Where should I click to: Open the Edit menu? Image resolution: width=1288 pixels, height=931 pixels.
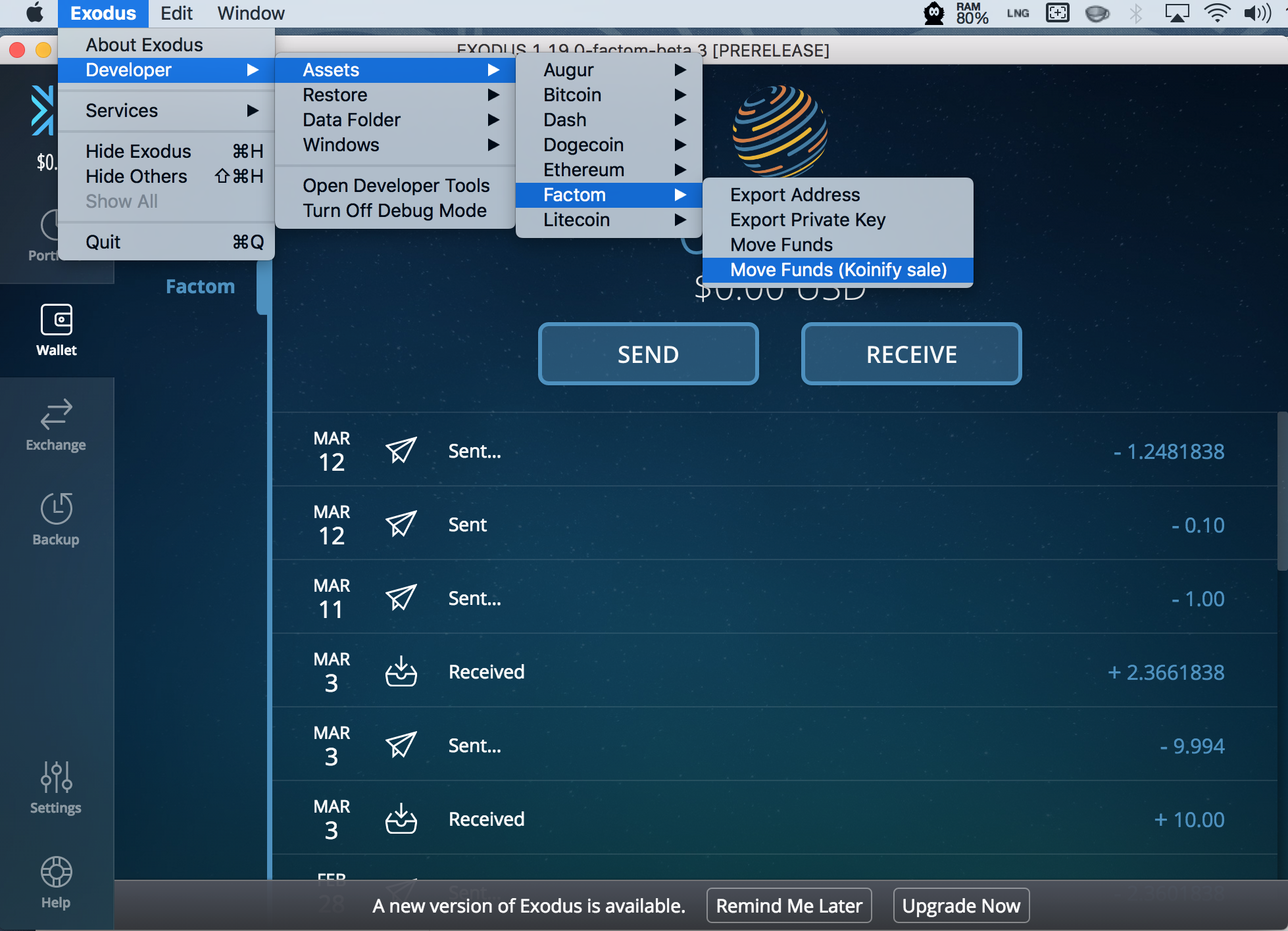tap(176, 13)
